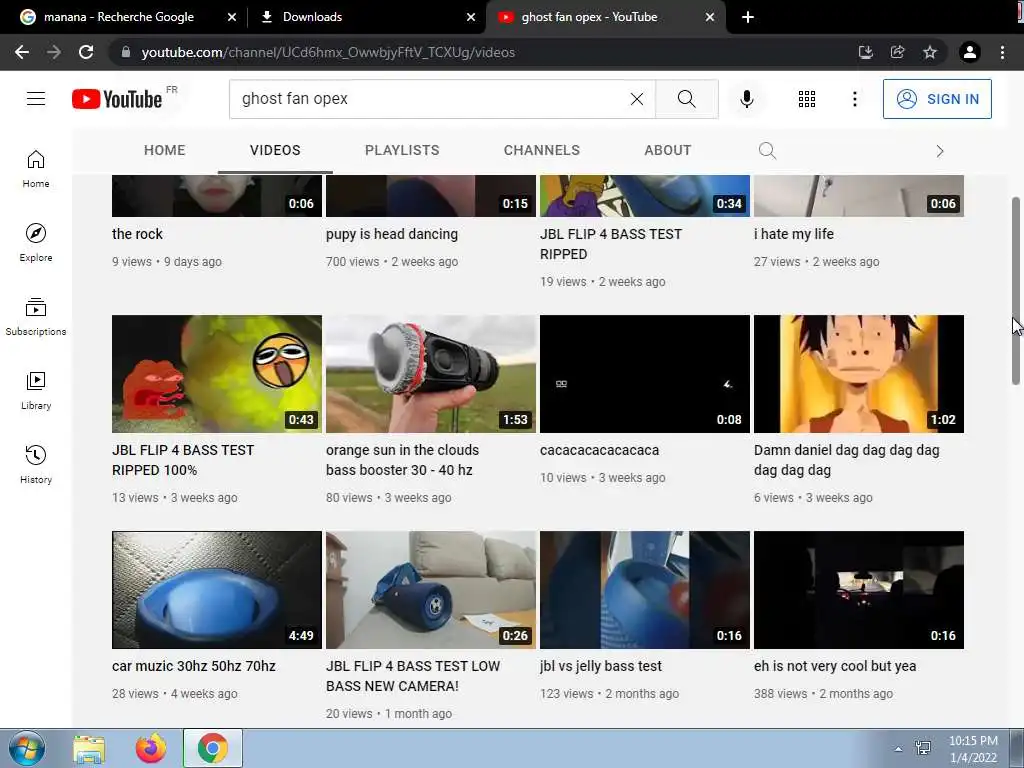
Task: Go back with browser back arrow
Action: (x=22, y=52)
